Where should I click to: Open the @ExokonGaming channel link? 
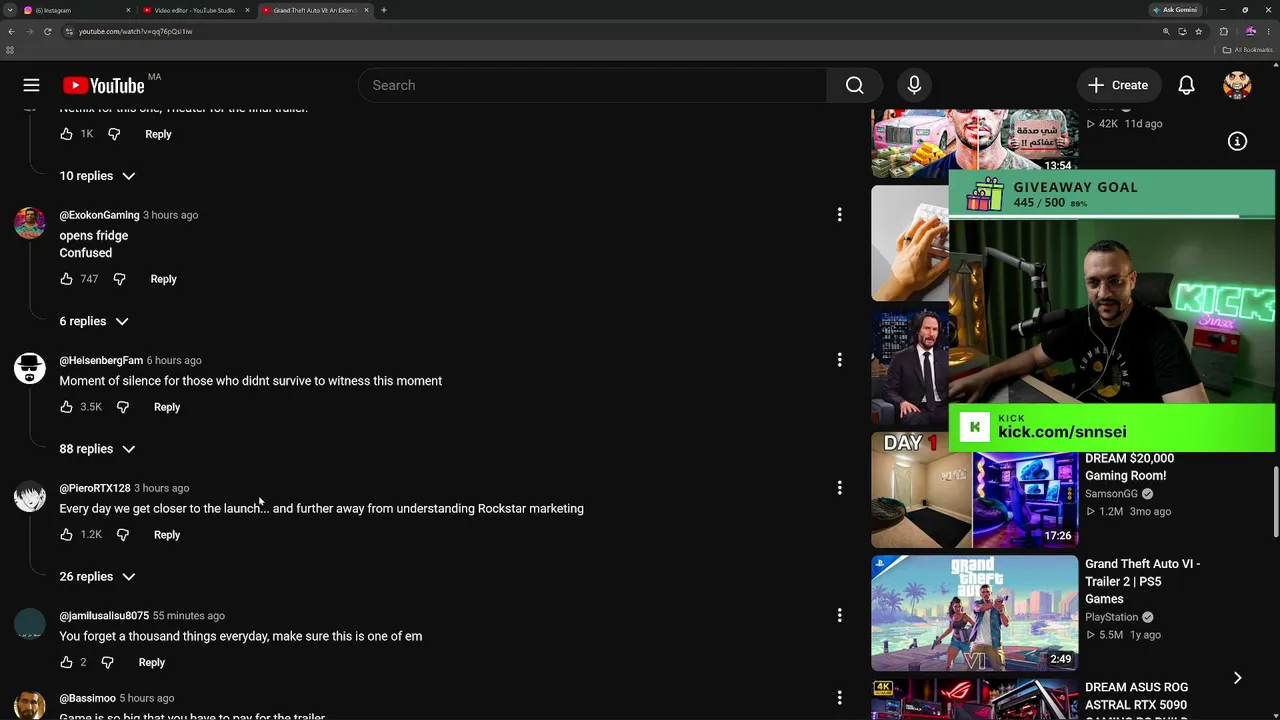99,215
